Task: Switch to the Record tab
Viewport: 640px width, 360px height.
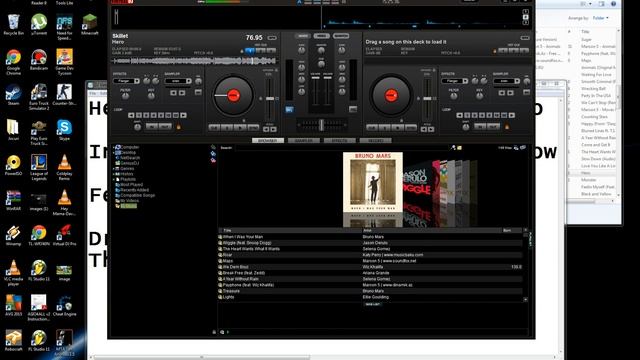Action: coord(375,140)
